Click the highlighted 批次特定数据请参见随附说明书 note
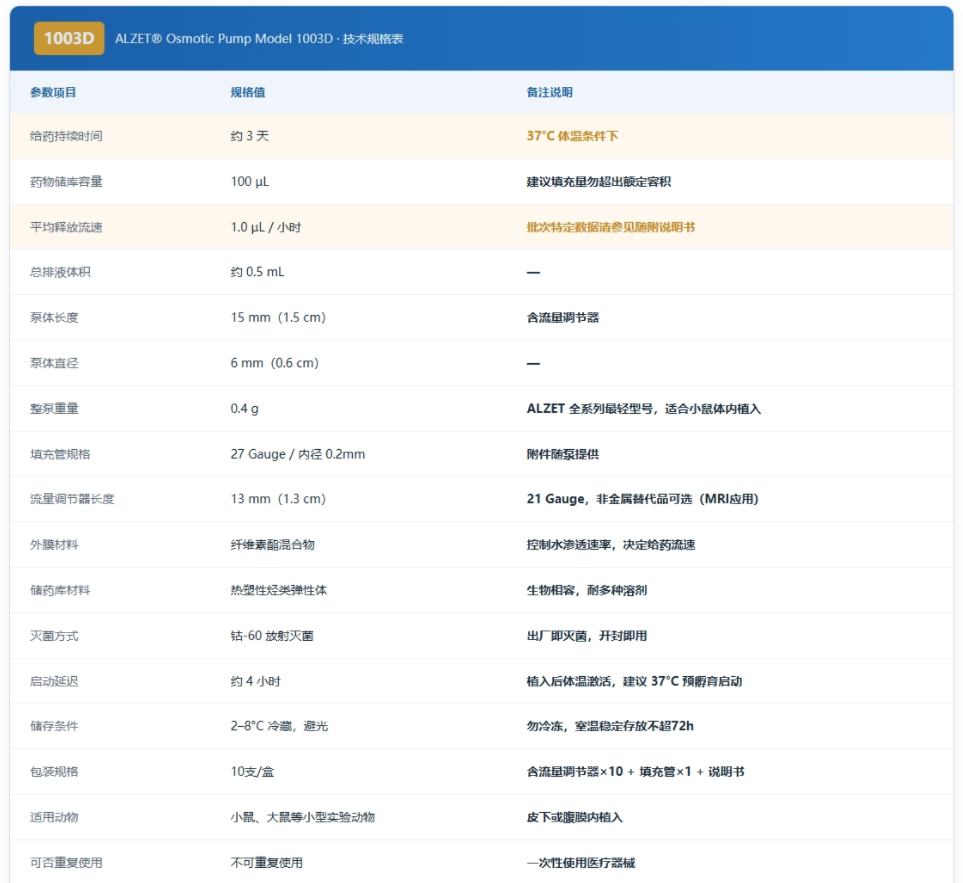The width and height of the screenshot is (963, 883). click(x=613, y=227)
